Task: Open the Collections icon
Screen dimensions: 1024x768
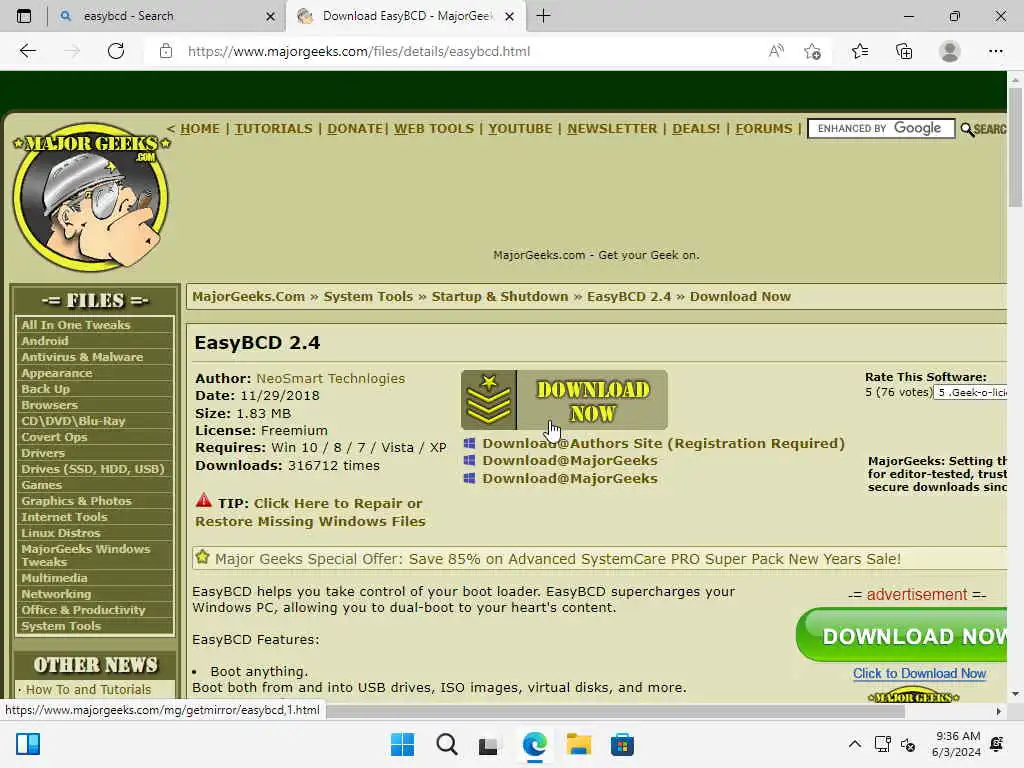Action: [904, 51]
